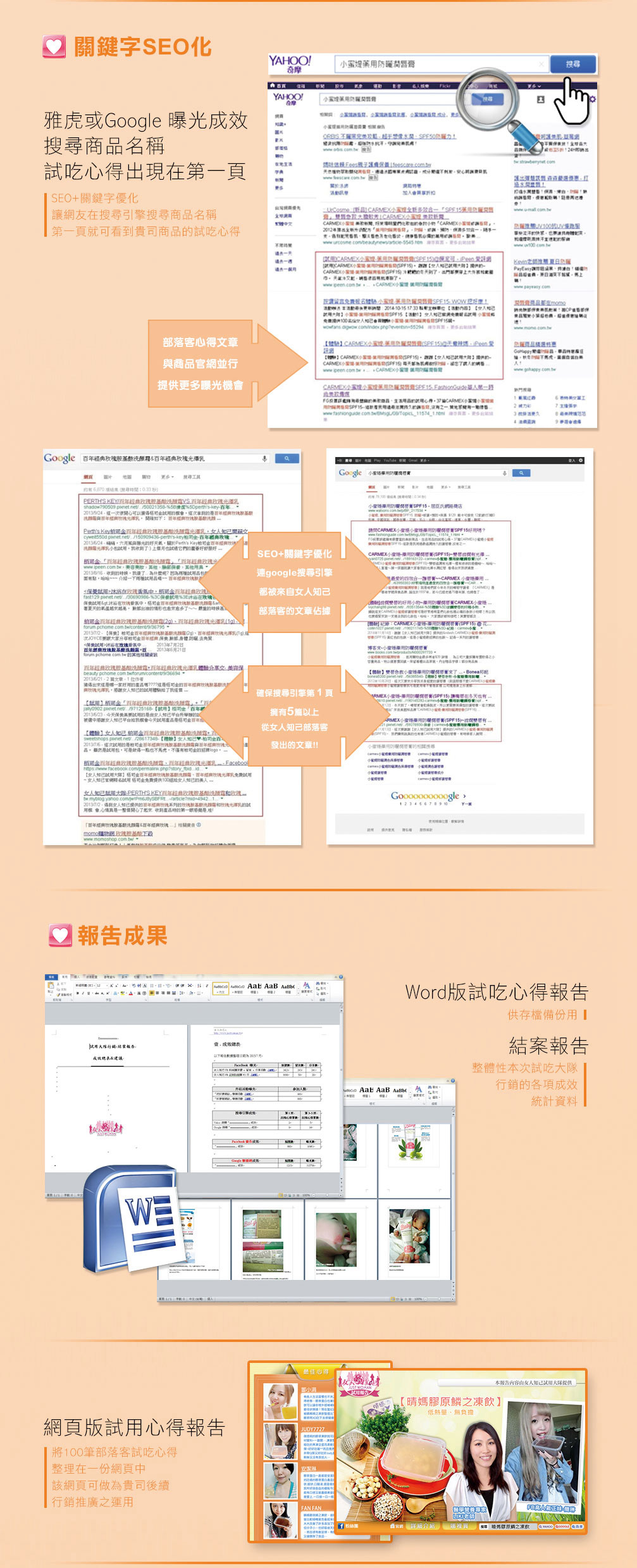This screenshot has width=637, height=1568.
Task: Open 更多 in the right Google black top bar
Action: tap(424, 460)
